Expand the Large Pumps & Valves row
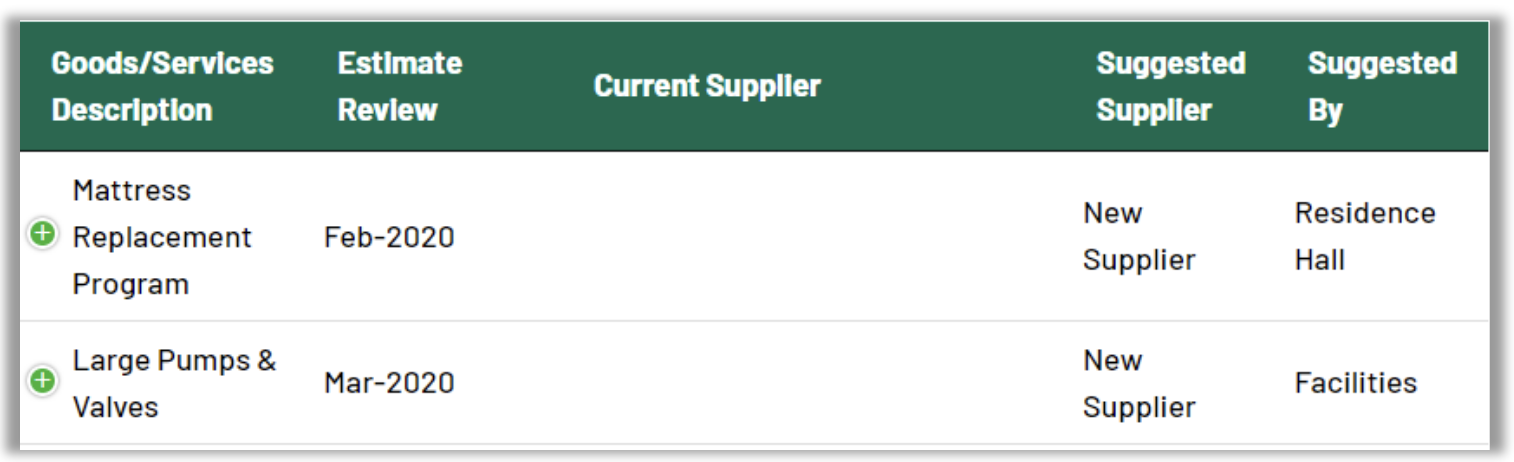The image size is (1514, 462). click(42, 381)
